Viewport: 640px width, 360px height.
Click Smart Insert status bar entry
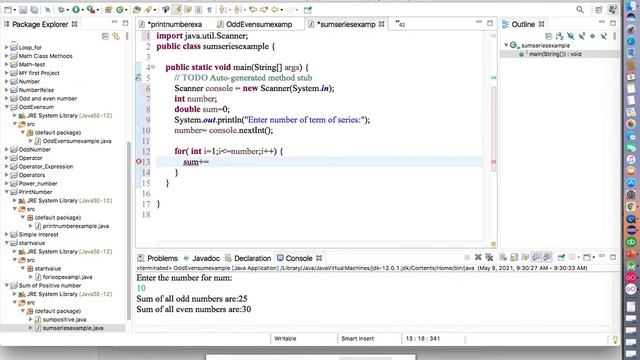[357, 338]
